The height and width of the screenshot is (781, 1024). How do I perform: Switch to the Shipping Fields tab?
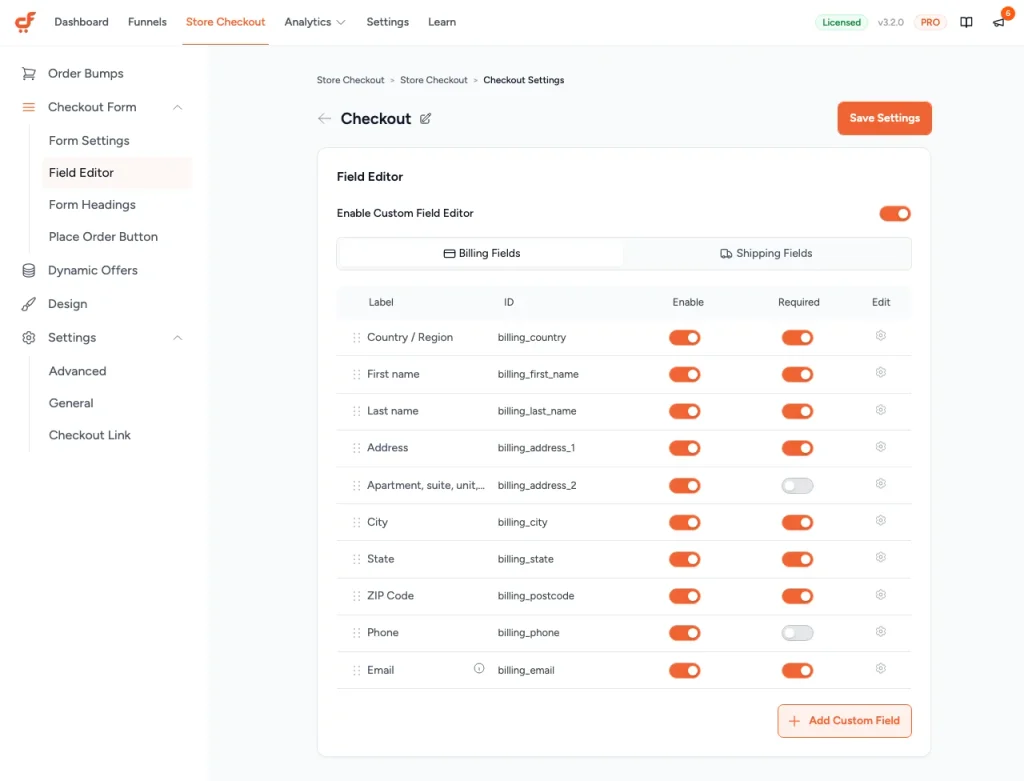[766, 253]
